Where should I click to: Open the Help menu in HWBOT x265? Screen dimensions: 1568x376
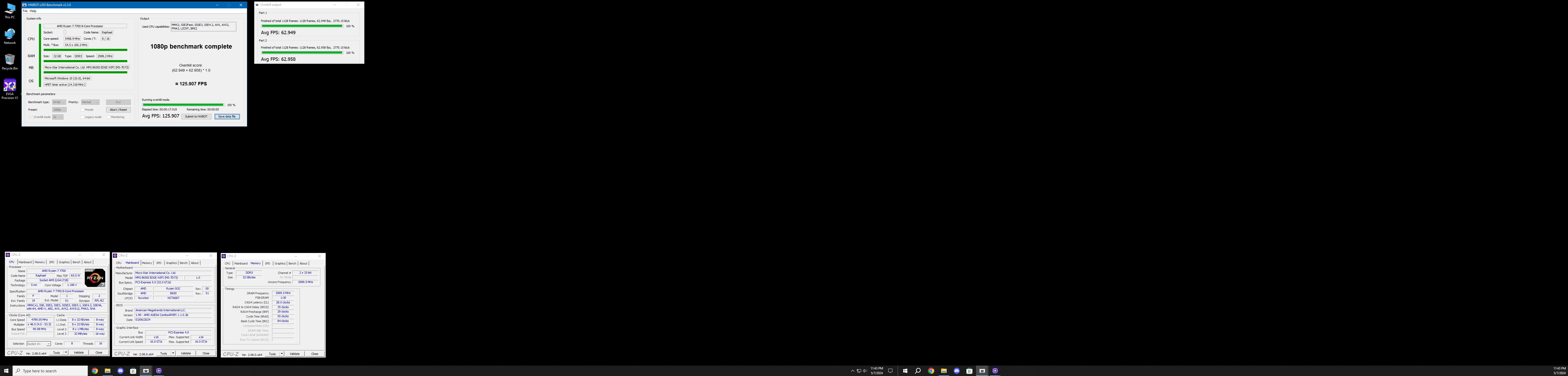33,11
